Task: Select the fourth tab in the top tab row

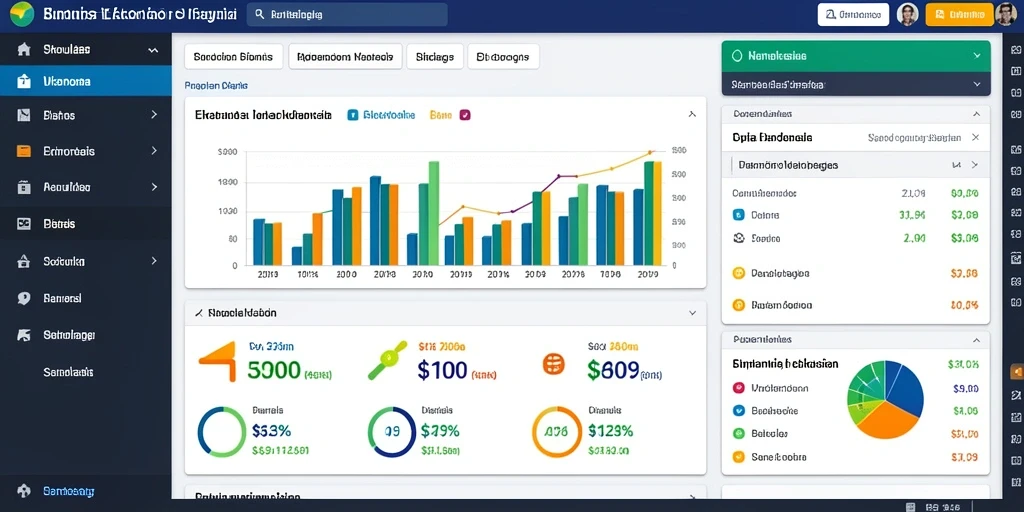Action: 503,57
